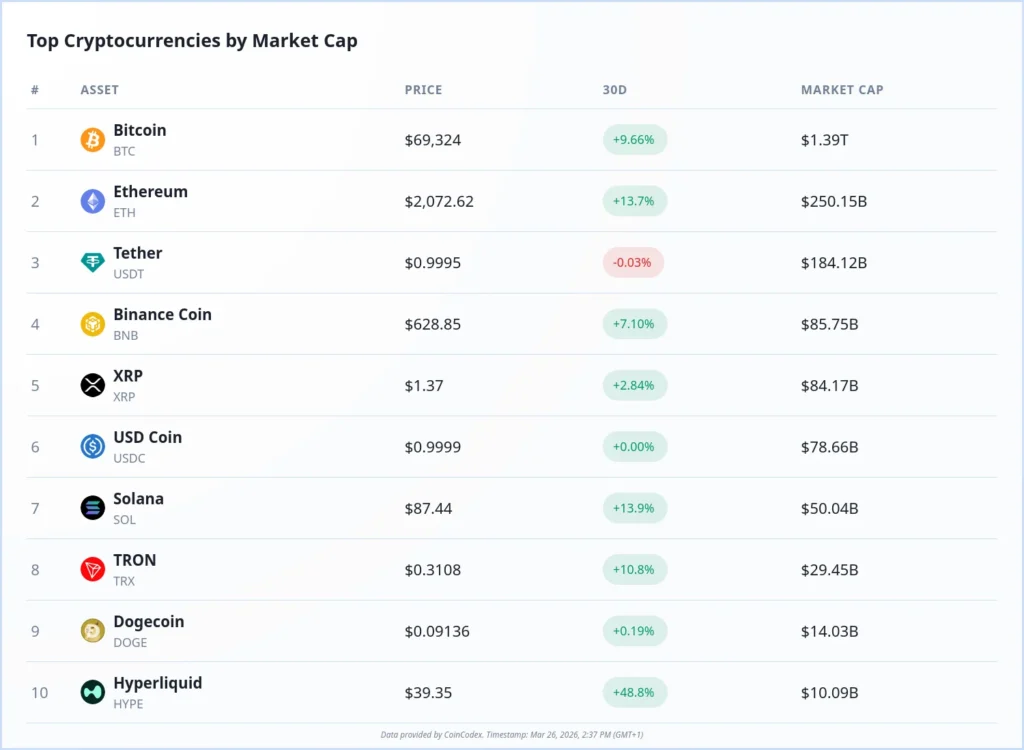Click the TRON red logo icon
This screenshot has width=1024, height=750.
click(92, 570)
